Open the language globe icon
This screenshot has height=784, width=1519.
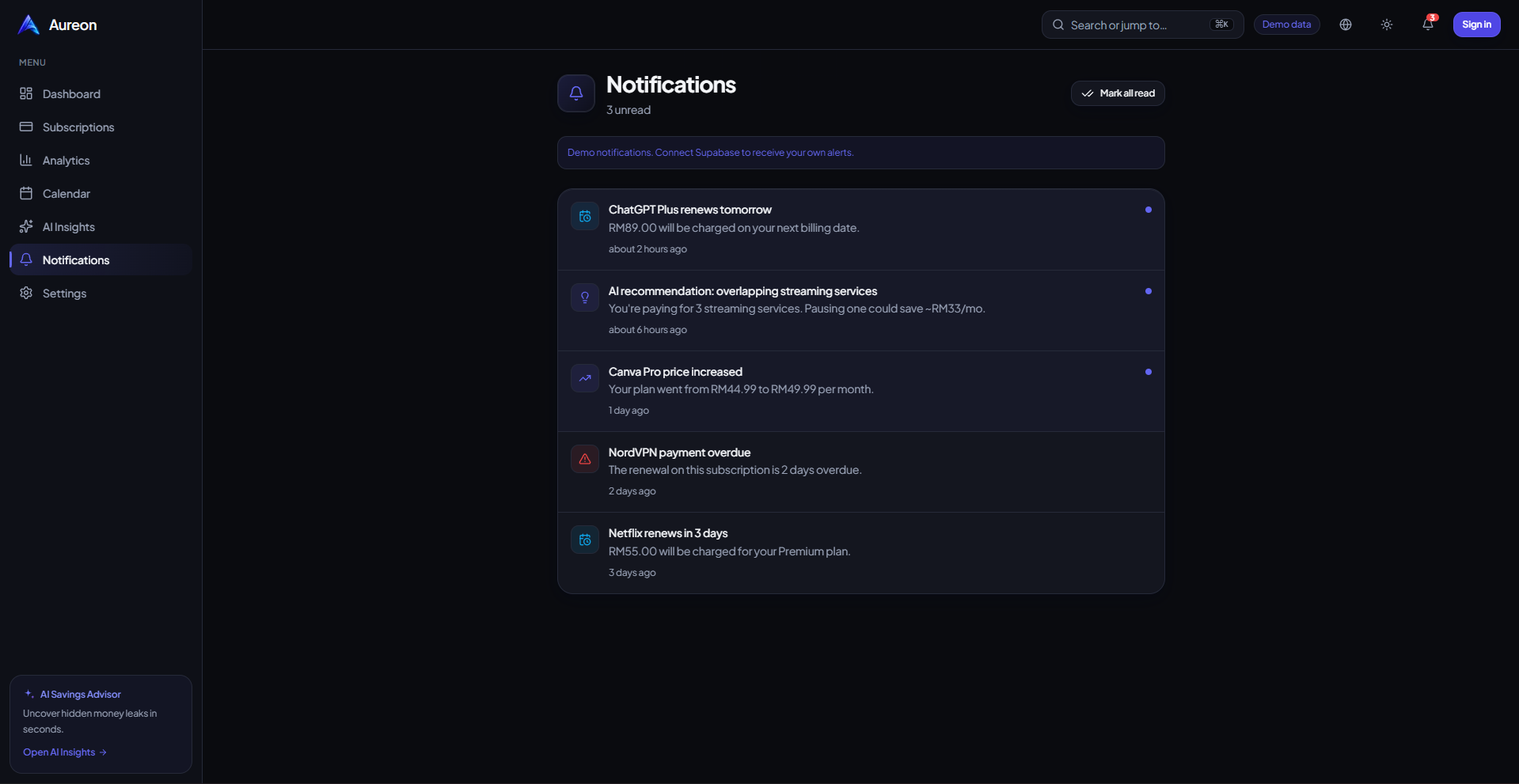(1346, 25)
